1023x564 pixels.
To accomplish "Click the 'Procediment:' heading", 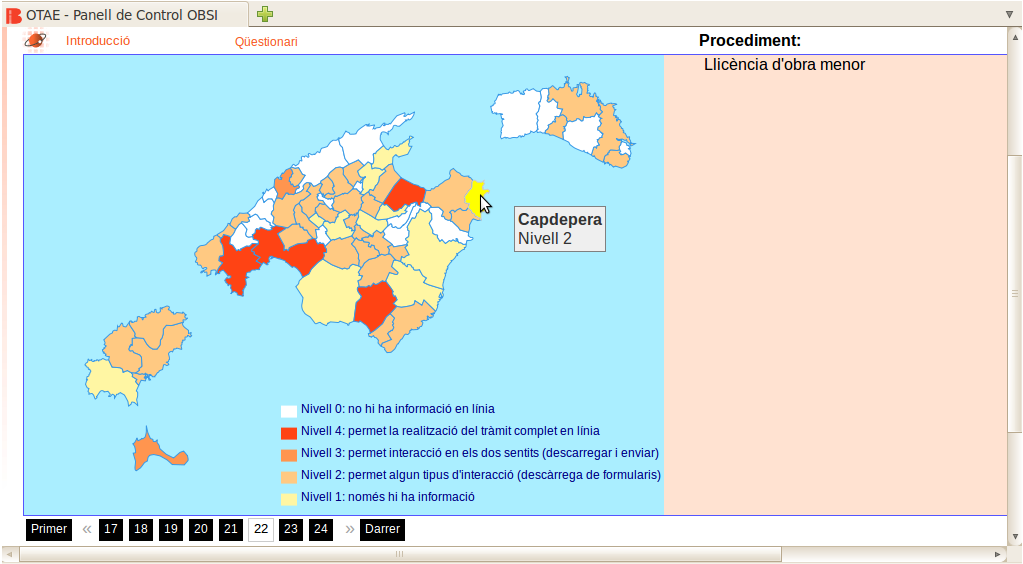I will click(x=750, y=40).
